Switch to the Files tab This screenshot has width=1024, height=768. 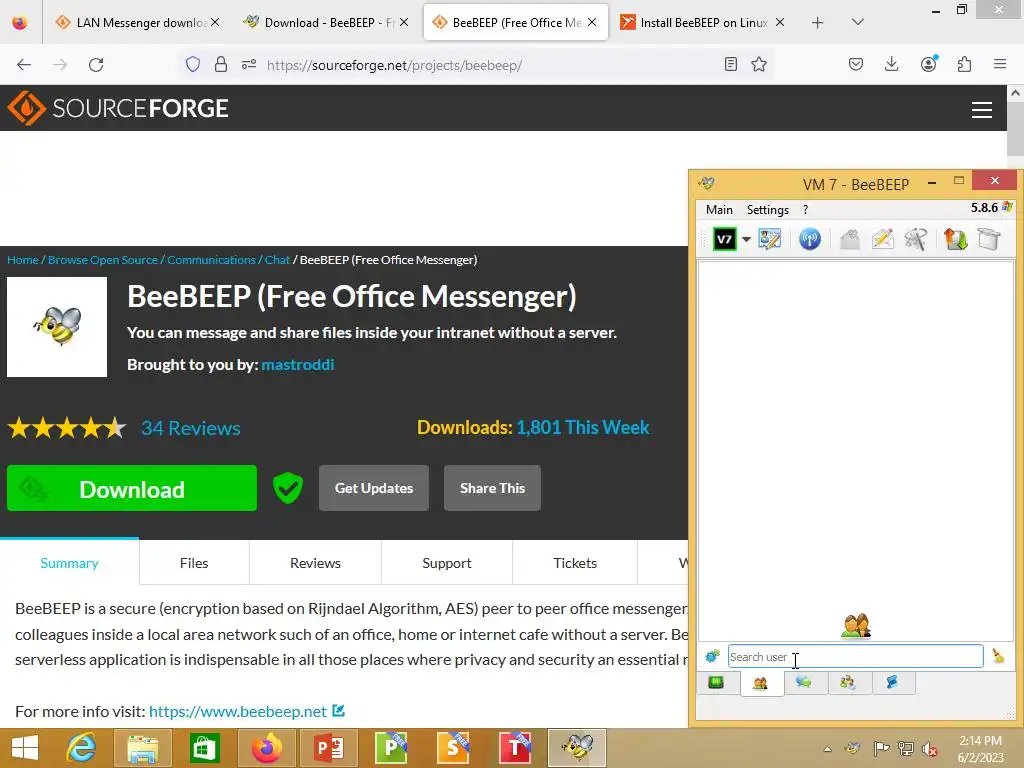point(194,562)
